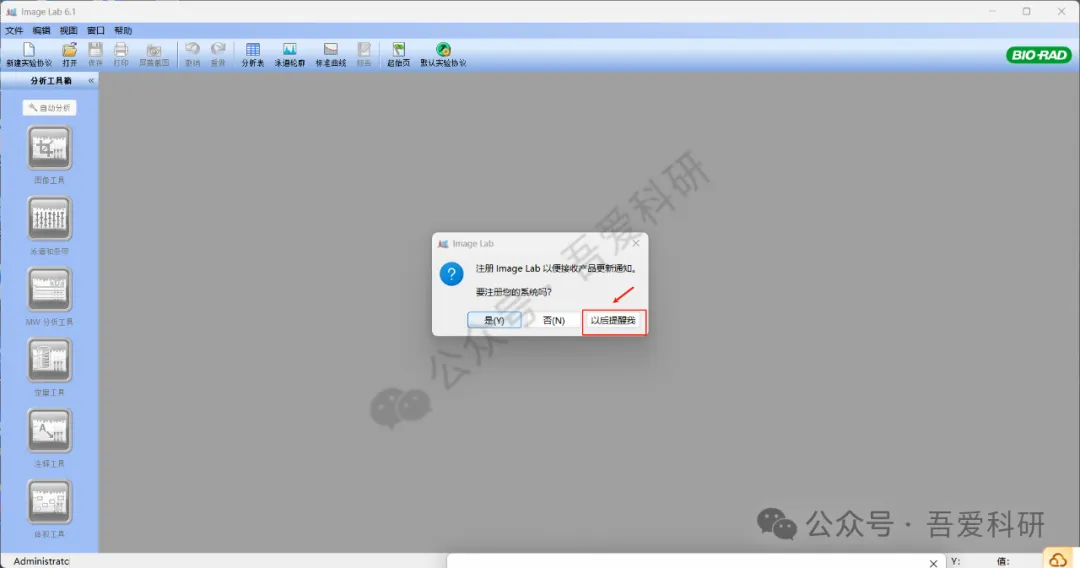Open the Standard Curve (标准曲线) icon
The width and height of the screenshot is (1080, 568).
tap(331, 50)
